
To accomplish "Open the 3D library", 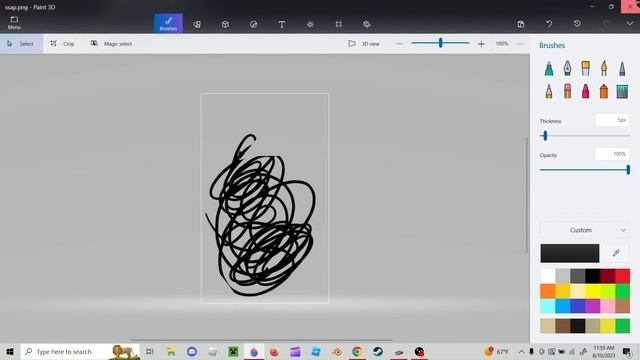I will pyautogui.click(x=367, y=24).
